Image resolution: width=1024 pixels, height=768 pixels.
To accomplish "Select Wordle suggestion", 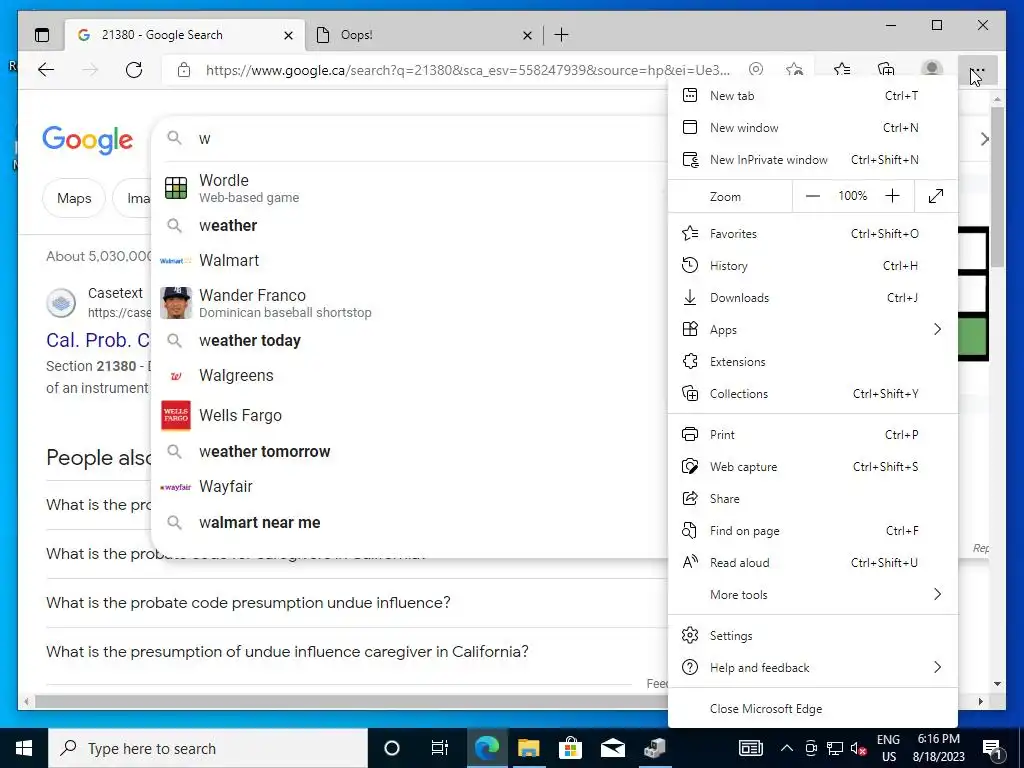I will (x=410, y=188).
